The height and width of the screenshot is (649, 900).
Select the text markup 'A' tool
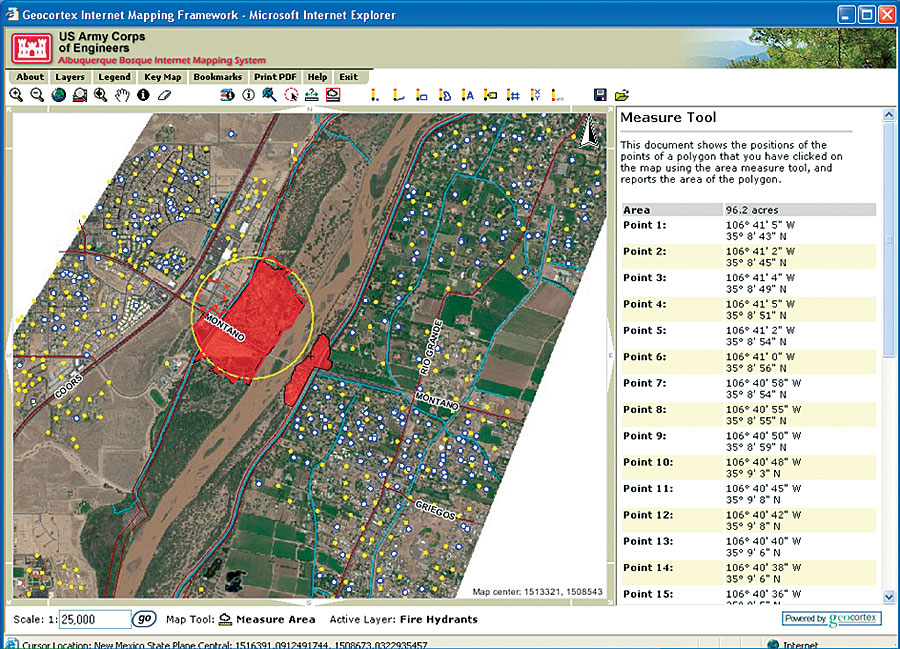[467, 95]
